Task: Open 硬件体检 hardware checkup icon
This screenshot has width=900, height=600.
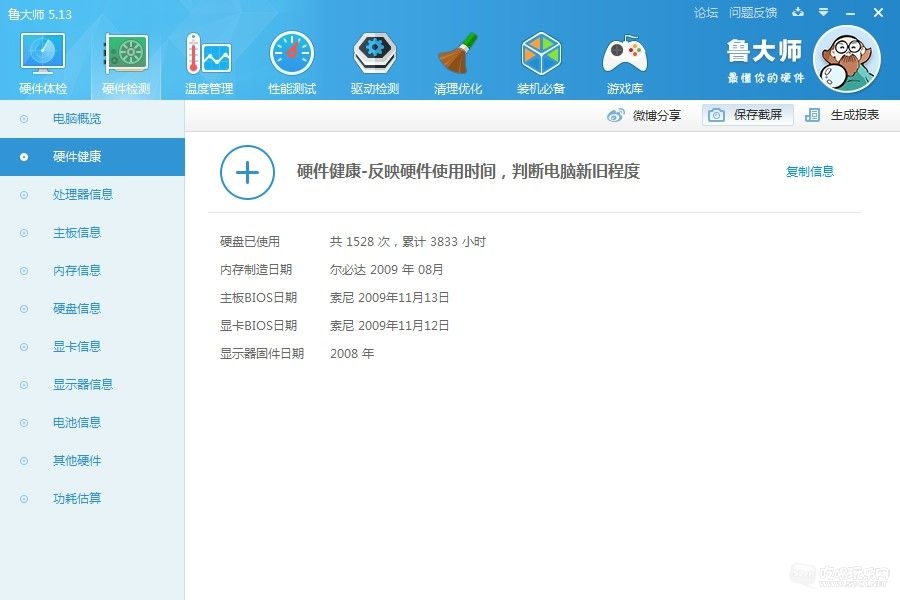Action: pos(43,54)
